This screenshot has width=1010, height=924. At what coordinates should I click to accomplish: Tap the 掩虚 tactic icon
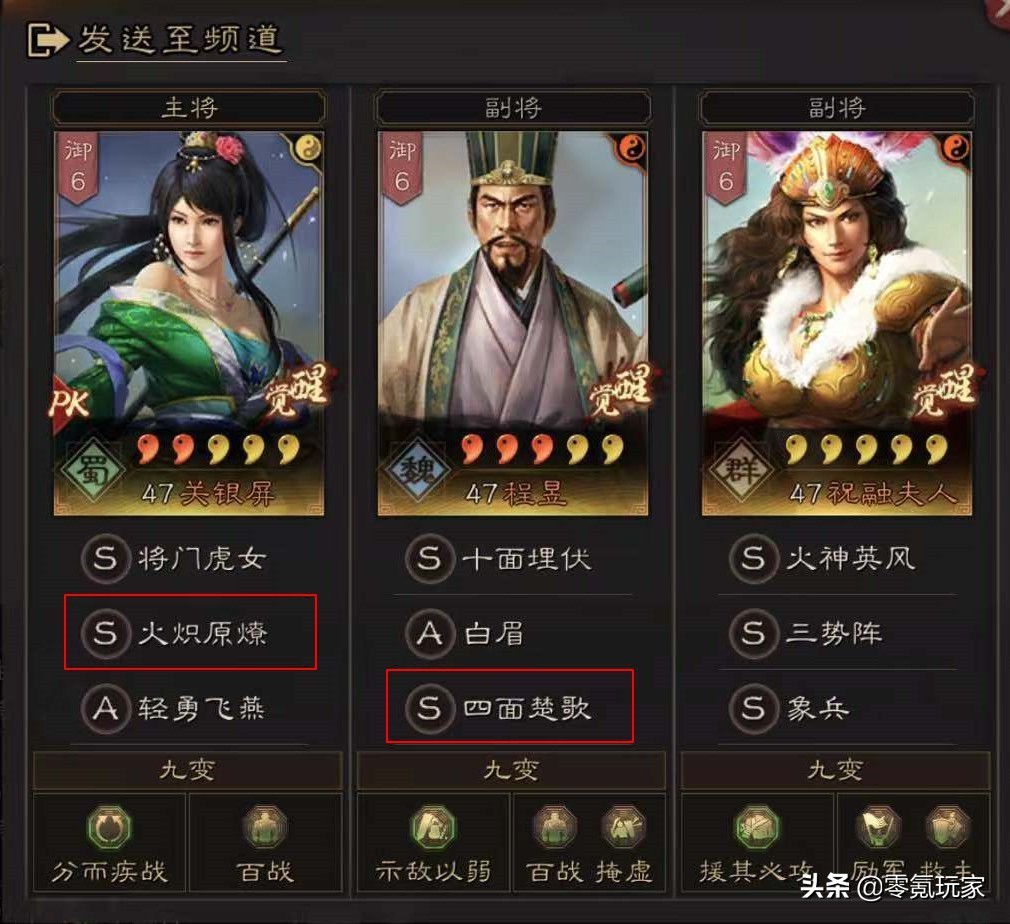(x=623, y=825)
